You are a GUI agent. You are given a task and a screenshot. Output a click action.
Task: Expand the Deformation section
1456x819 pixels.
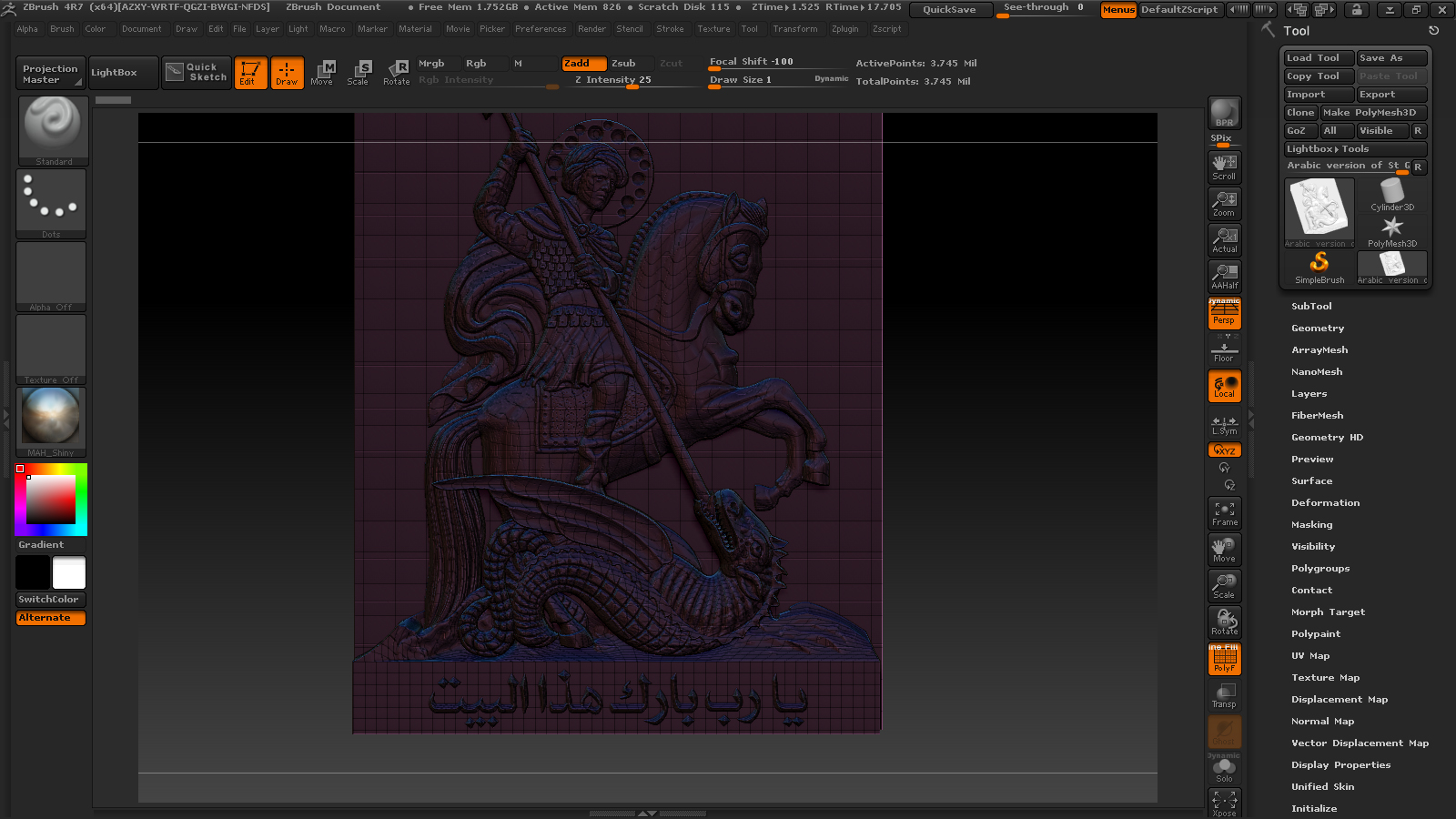(x=1325, y=503)
